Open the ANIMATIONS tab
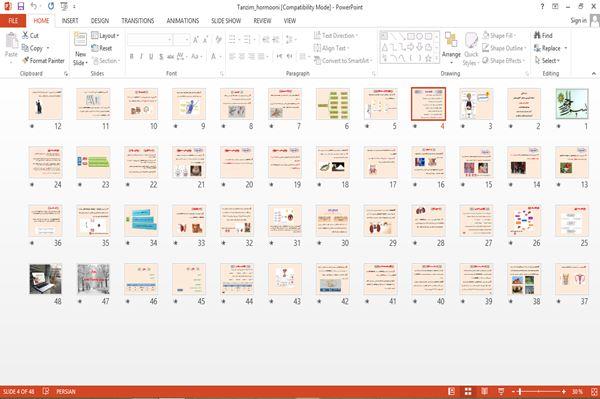 183,21
